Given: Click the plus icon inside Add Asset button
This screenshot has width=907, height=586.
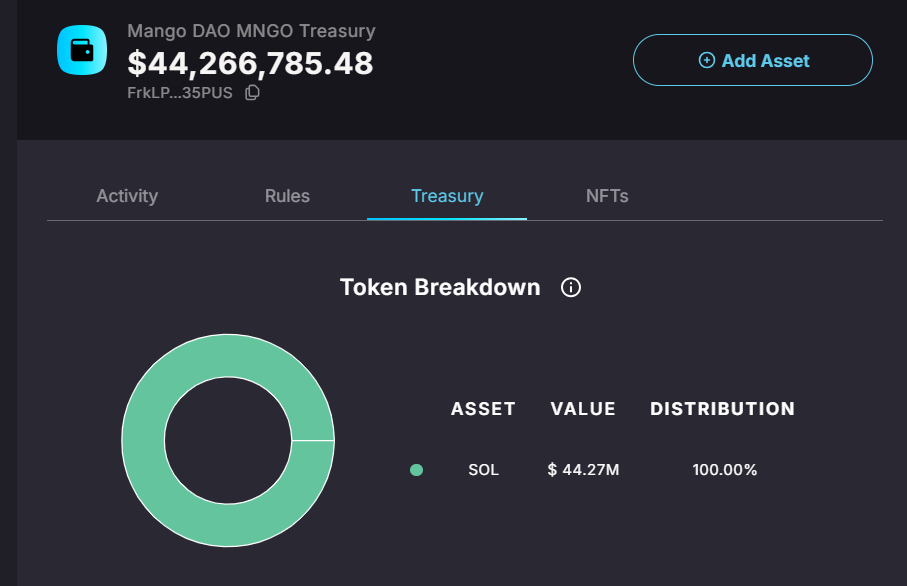Looking at the screenshot, I should 708,60.
